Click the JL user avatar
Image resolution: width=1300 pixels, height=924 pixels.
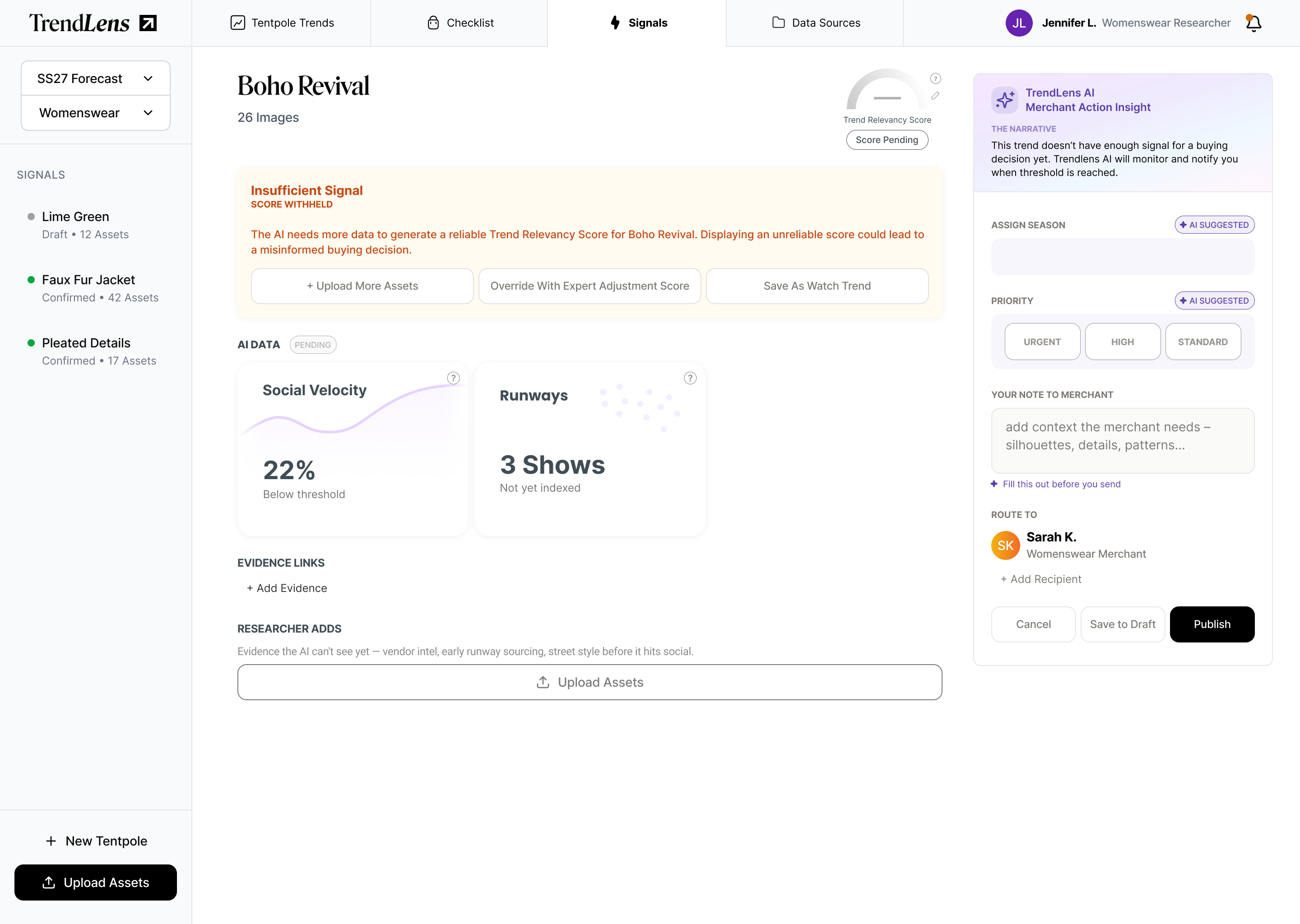coord(1019,23)
